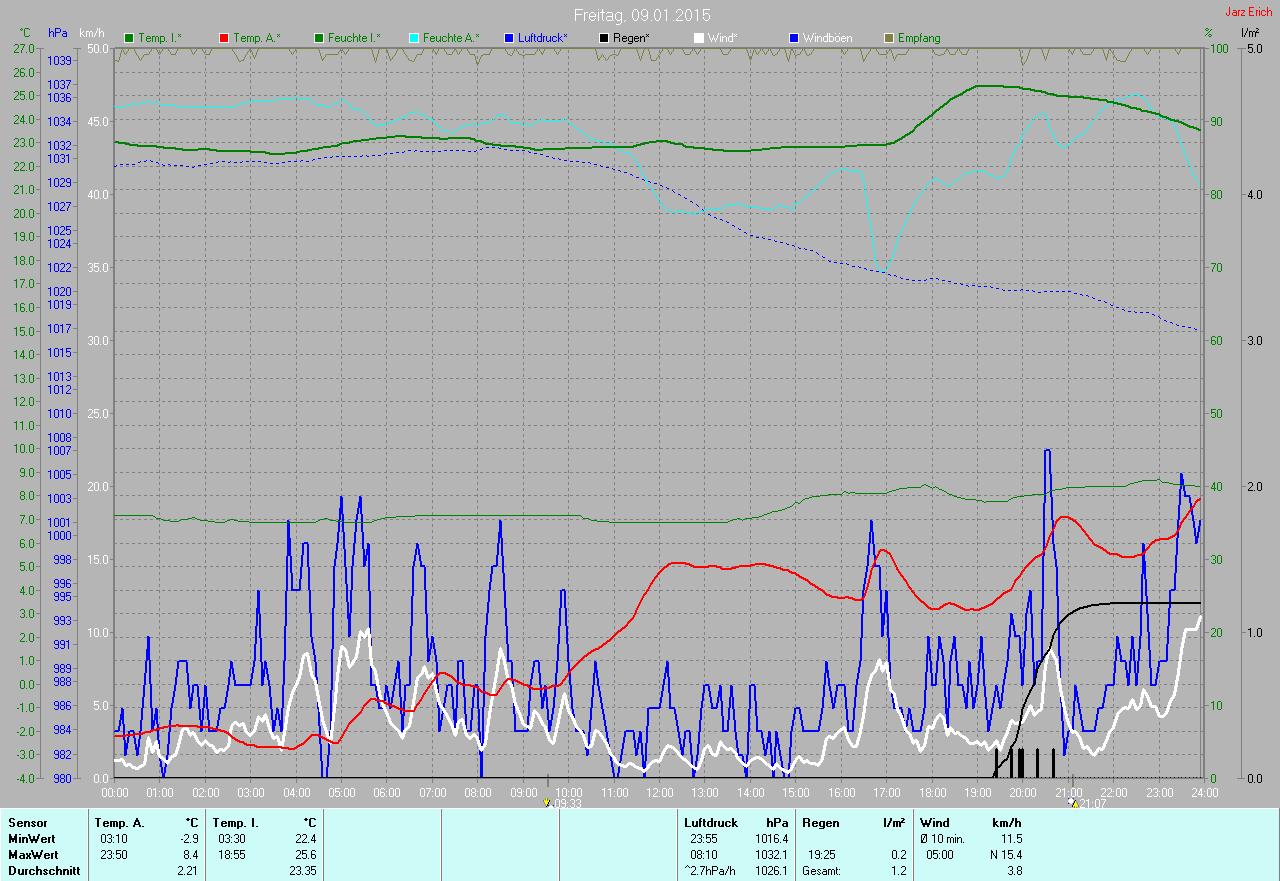The image size is (1280, 881).
Task: Select the Regen column header in table
Action: 820,823
